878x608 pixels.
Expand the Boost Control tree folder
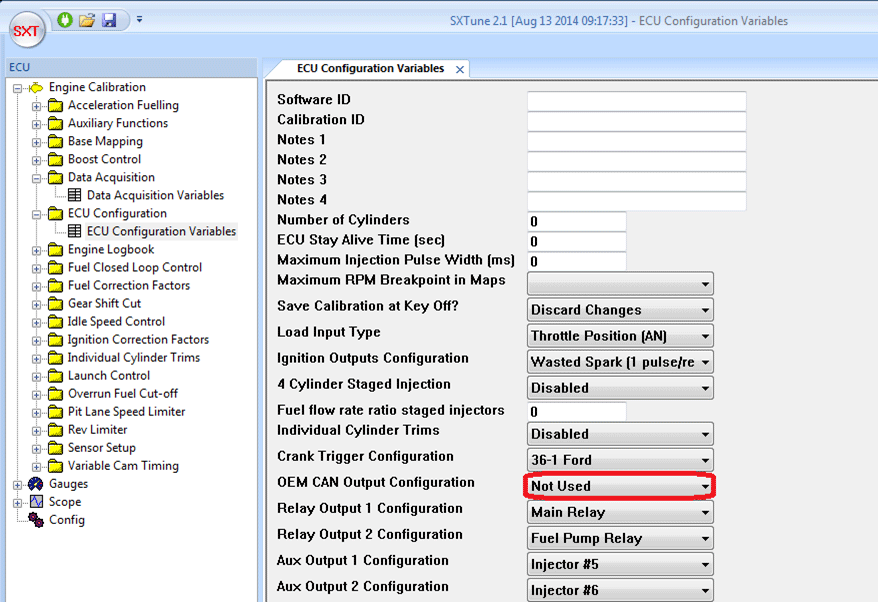tap(37, 160)
